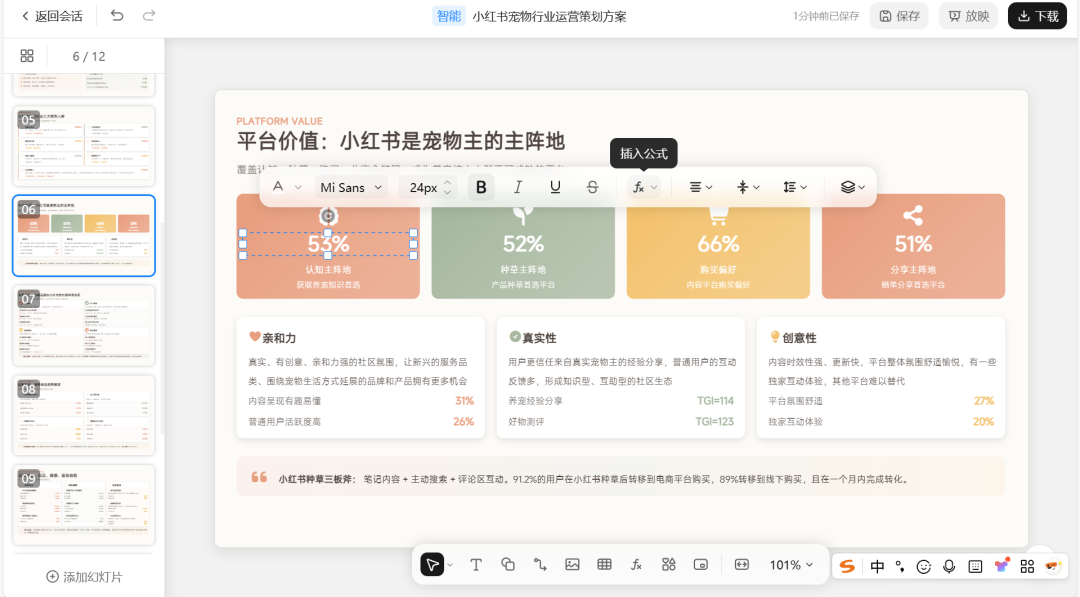1080x597 pixels.
Task: Open the 101% zoom dropdown
Action: pyautogui.click(x=791, y=565)
